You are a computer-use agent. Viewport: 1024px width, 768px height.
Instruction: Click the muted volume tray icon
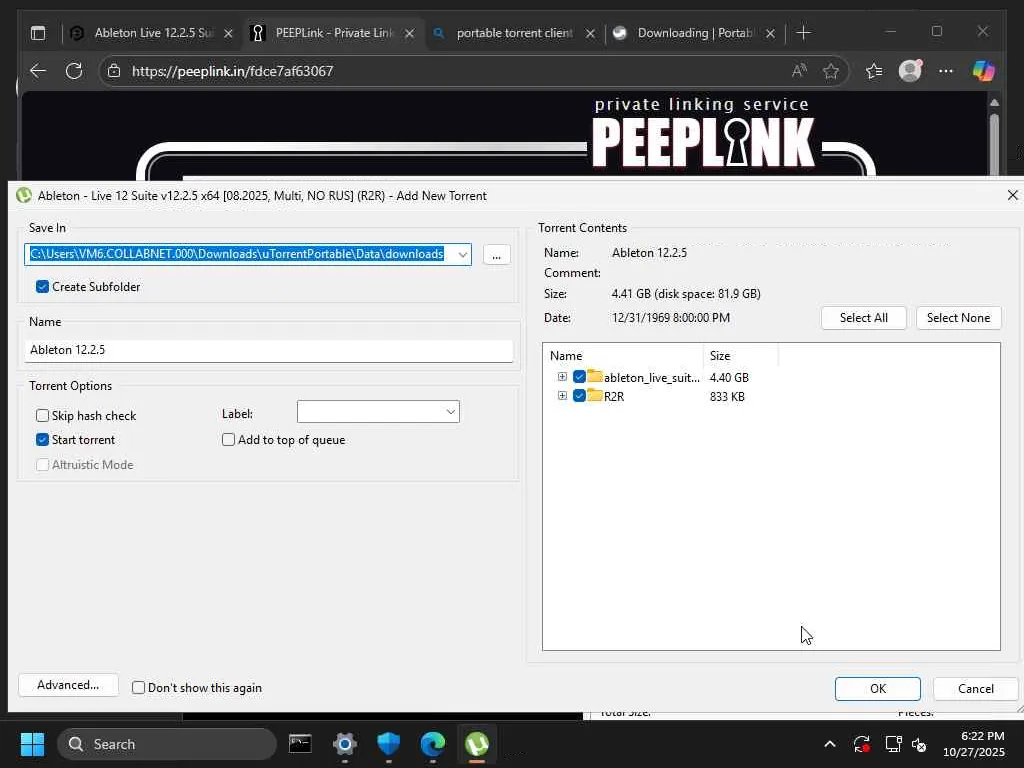919,744
